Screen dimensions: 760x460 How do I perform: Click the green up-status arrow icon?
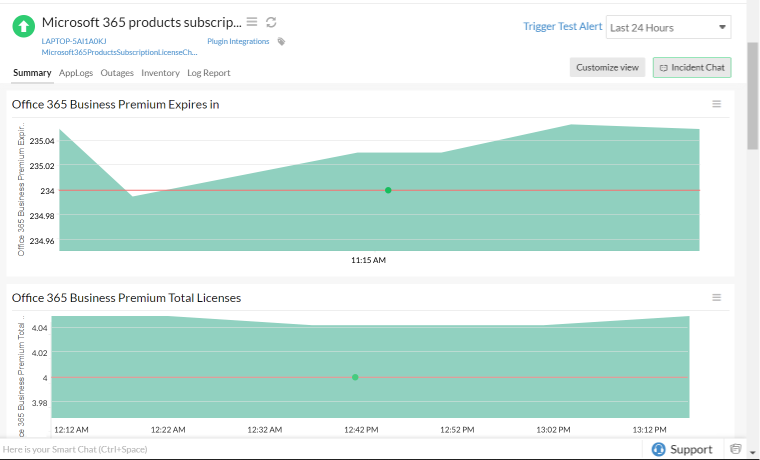coord(23,26)
